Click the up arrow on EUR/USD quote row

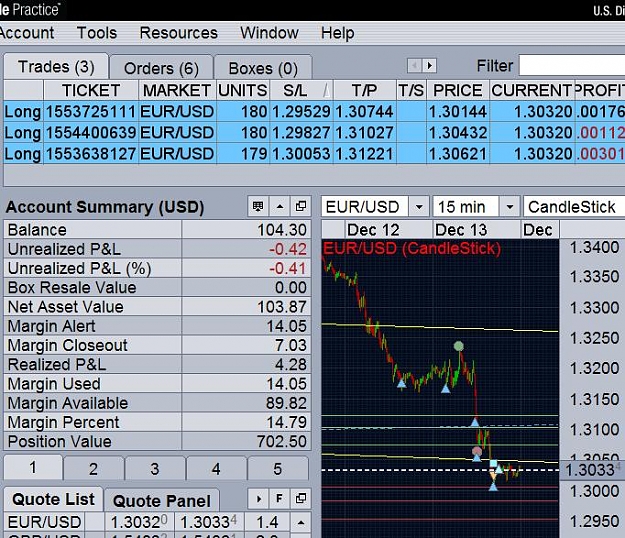pos(301,522)
